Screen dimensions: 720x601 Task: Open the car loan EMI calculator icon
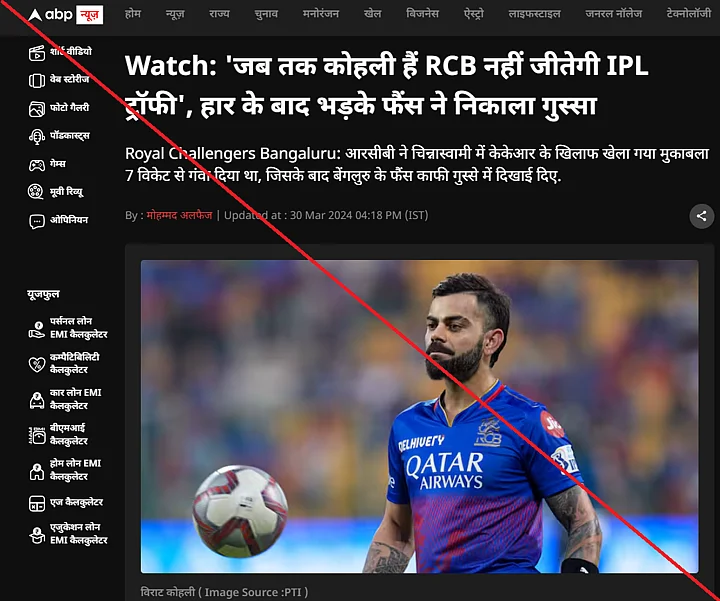tap(37, 400)
